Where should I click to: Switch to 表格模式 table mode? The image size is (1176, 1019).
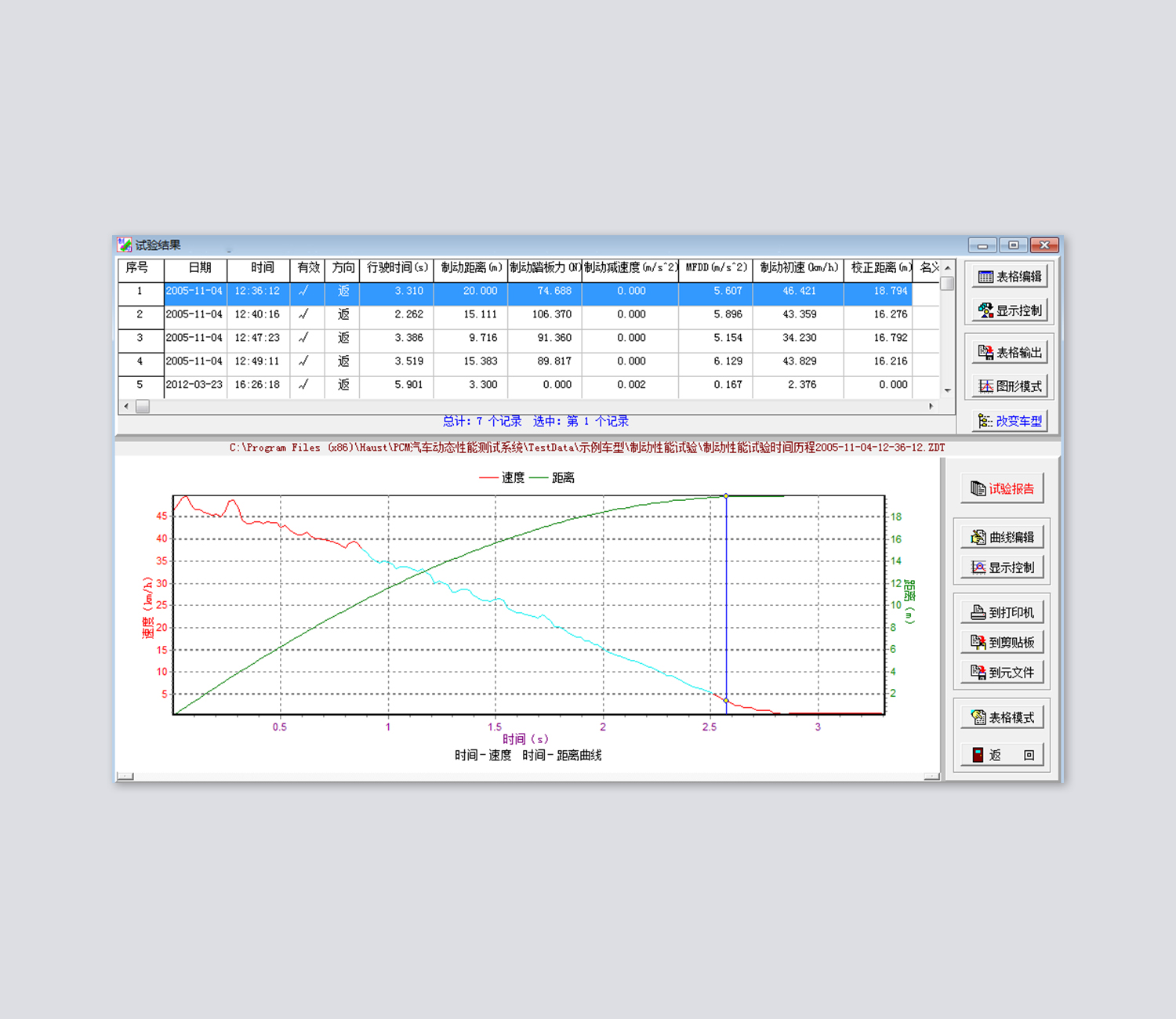[1002, 718]
